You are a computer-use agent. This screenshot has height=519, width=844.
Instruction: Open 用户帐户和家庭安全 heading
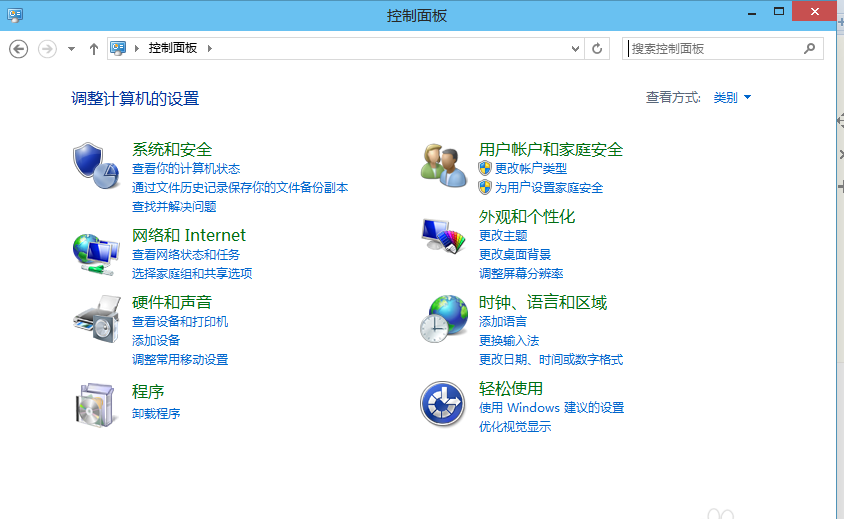[x=551, y=150]
